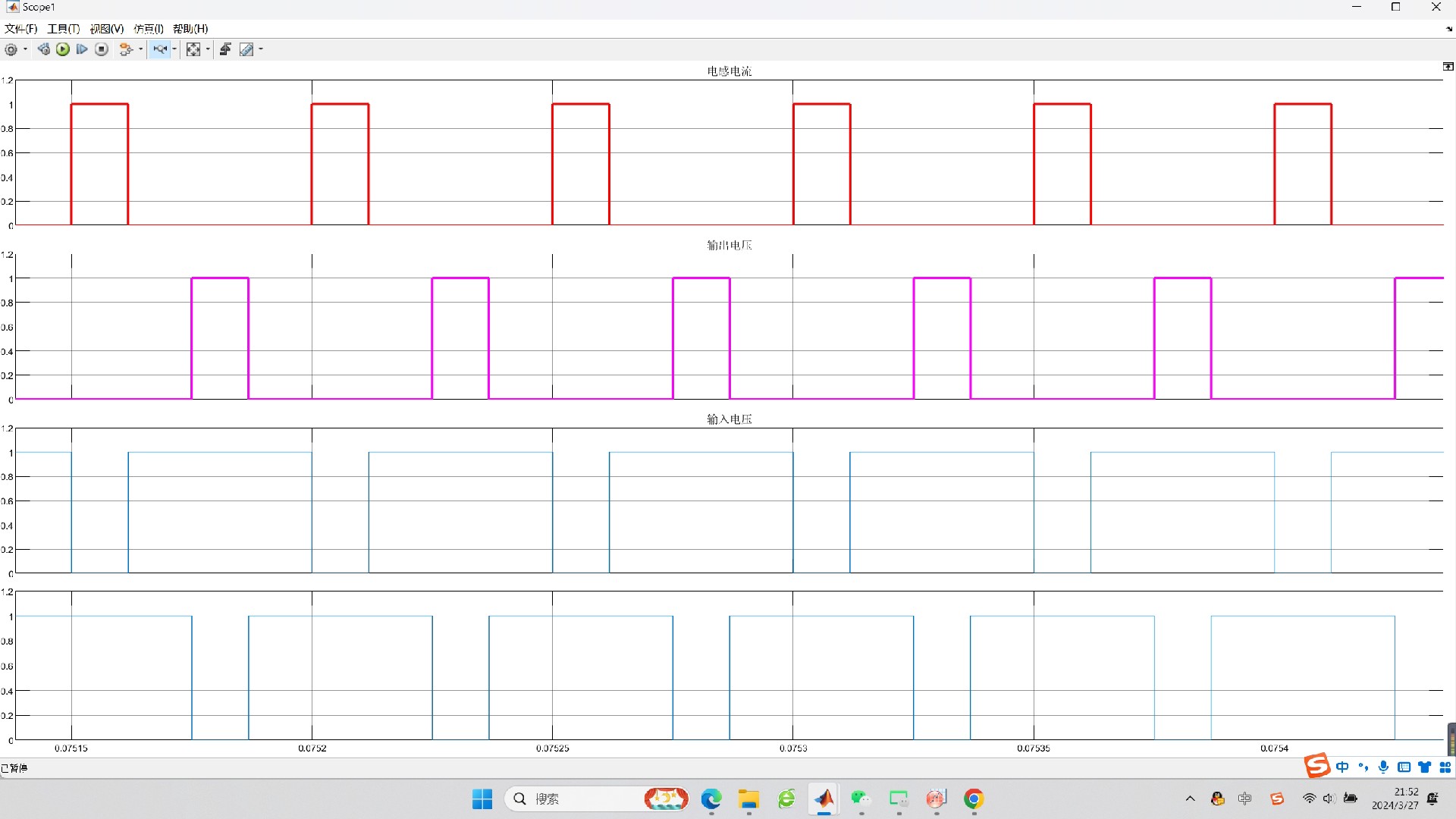Toggle the cursor measurements ruler
The image size is (1456, 819).
[246, 49]
